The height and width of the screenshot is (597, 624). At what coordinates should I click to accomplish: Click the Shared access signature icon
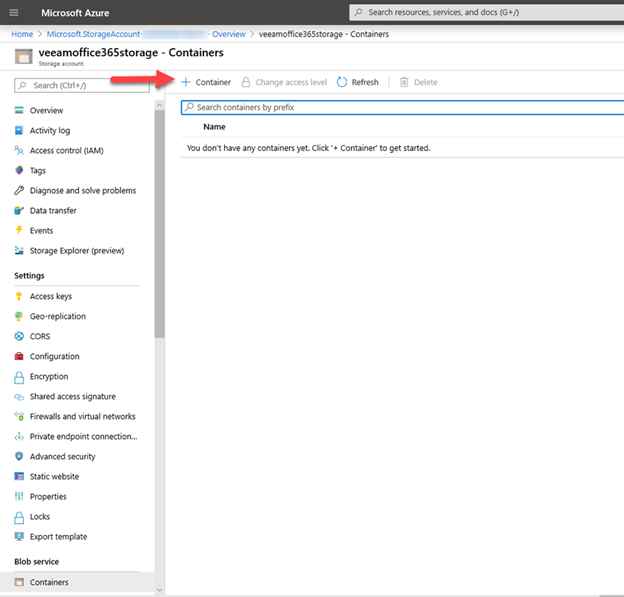click(x=19, y=397)
